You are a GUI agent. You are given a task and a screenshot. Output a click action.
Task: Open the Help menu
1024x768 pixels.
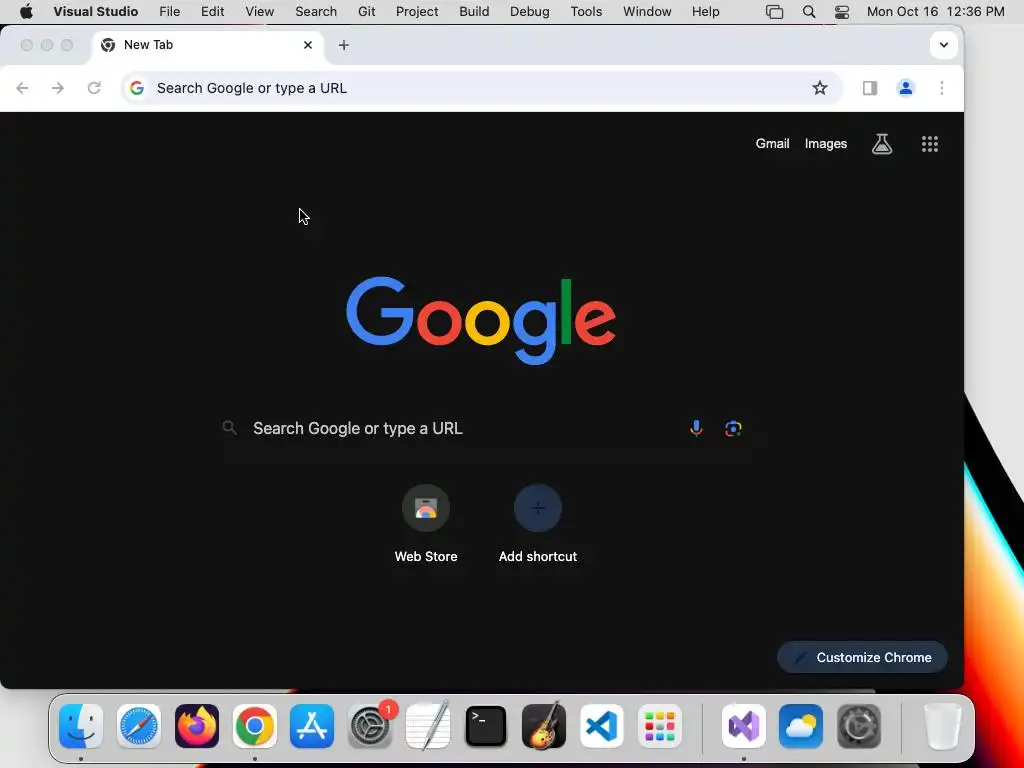[705, 12]
